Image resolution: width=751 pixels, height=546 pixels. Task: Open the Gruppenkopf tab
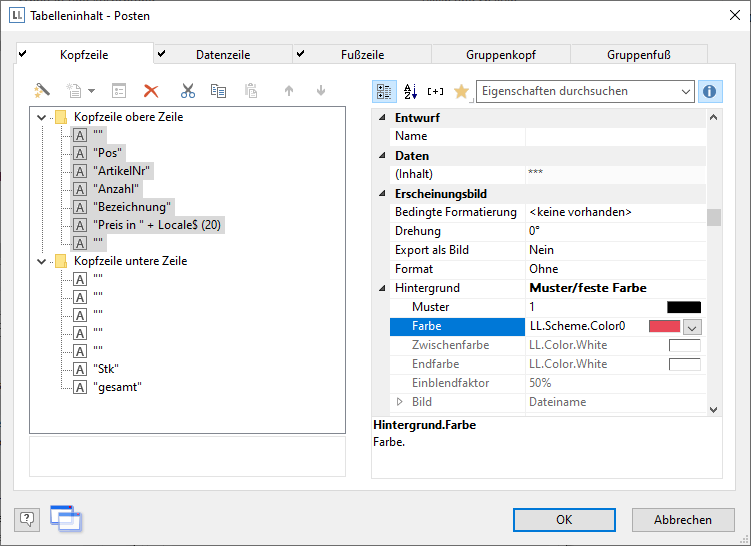coord(500,55)
